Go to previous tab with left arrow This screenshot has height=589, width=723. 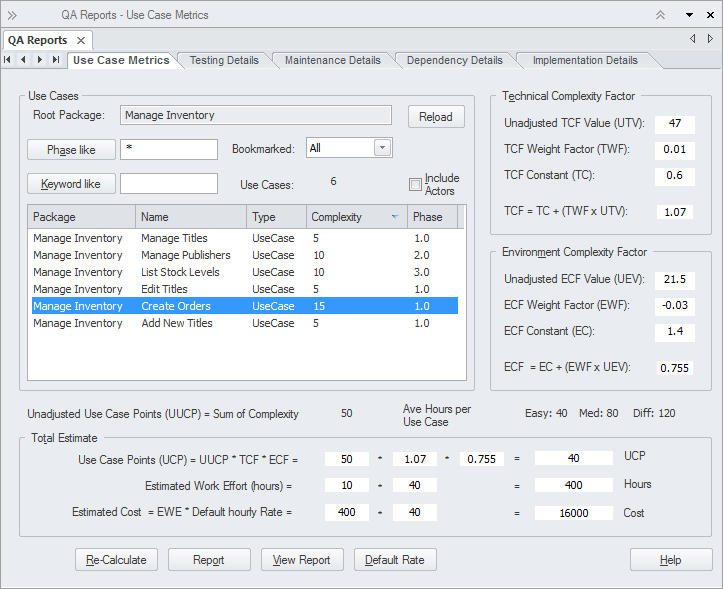click(24, 60)
